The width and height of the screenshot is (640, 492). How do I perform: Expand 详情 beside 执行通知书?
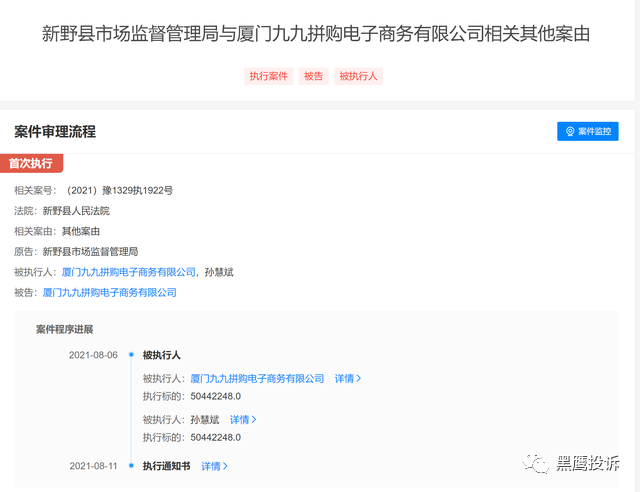pyautogui.click(x=215, y=466)
